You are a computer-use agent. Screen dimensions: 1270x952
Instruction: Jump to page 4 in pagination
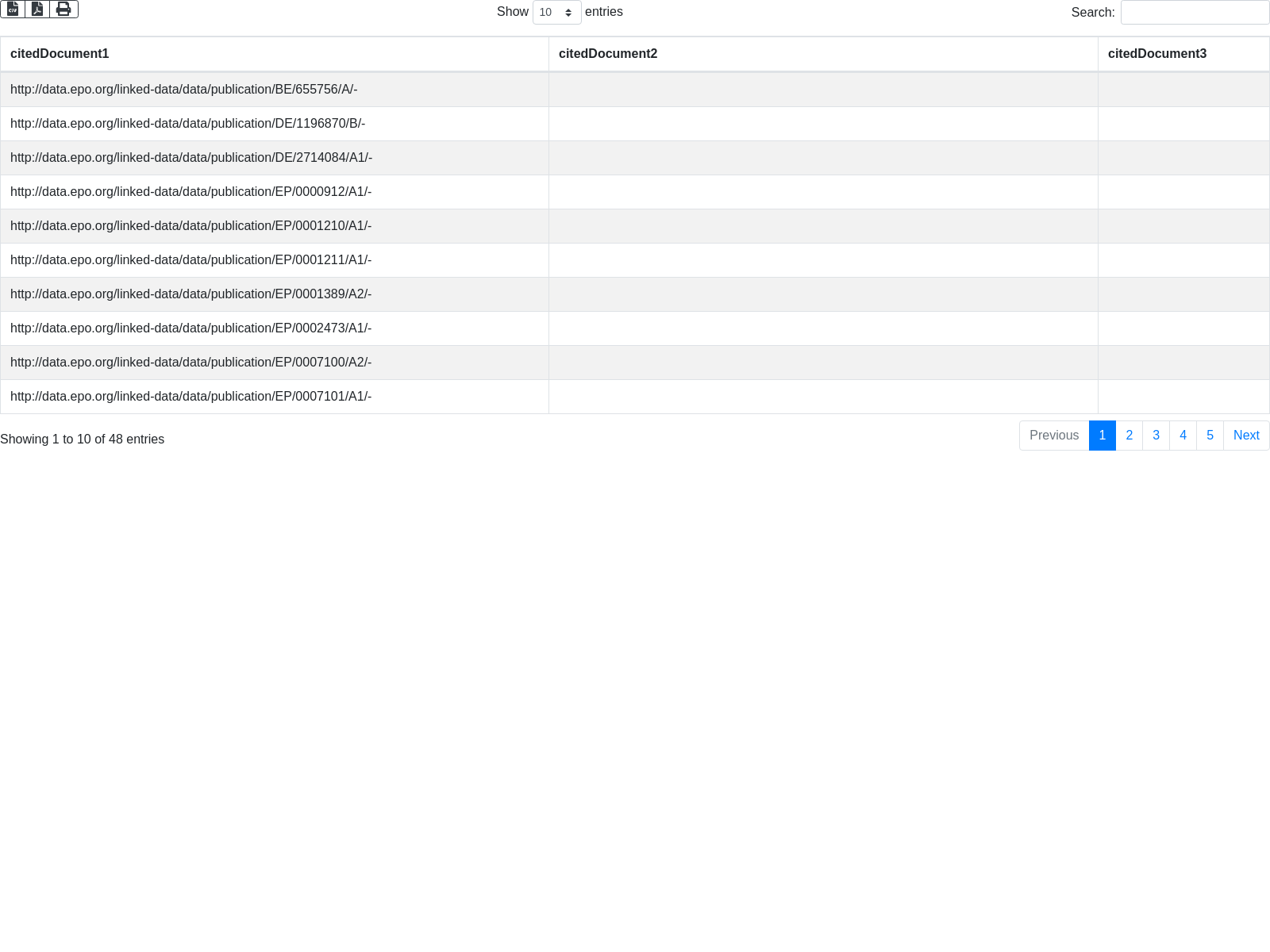click(x=1183, y=436)
